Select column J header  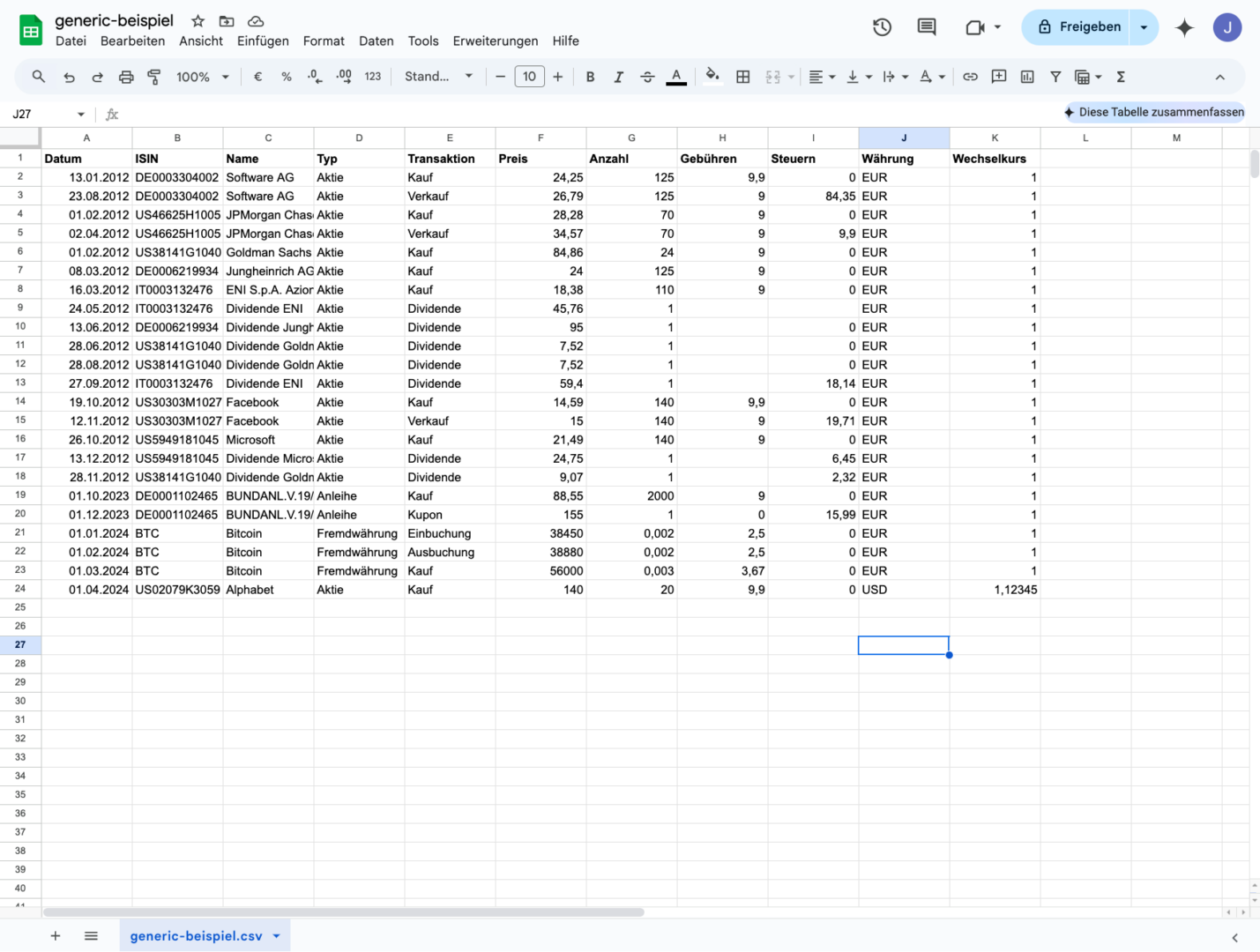pos(904,138)
